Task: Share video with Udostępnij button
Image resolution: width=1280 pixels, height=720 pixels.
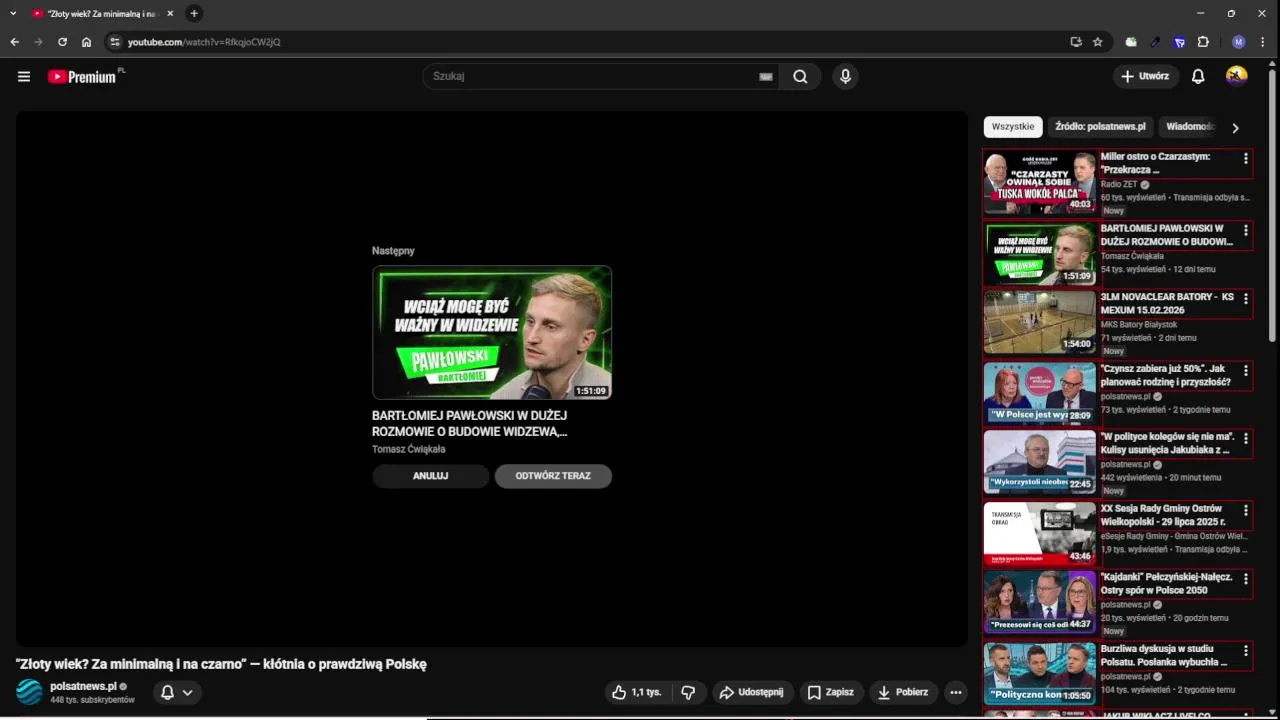Action: click(x=753, y=692)
